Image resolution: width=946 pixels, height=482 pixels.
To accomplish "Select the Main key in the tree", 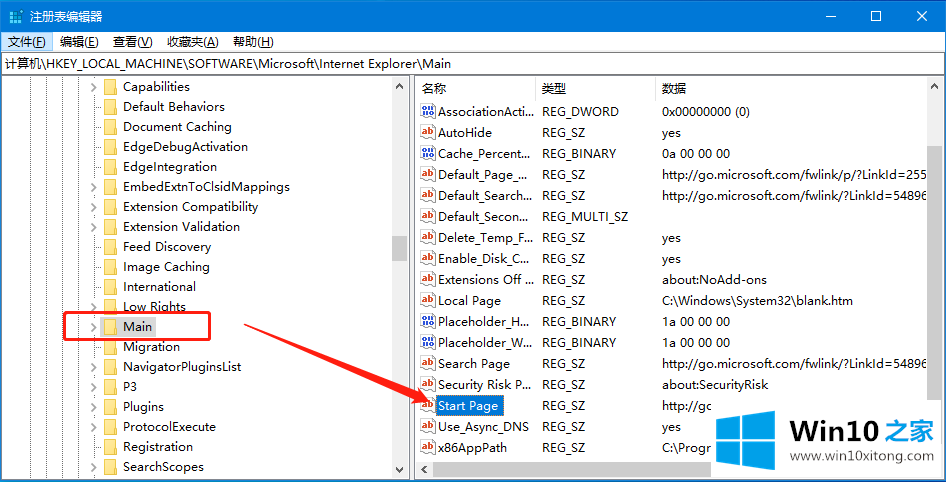I will click(138, 327).
